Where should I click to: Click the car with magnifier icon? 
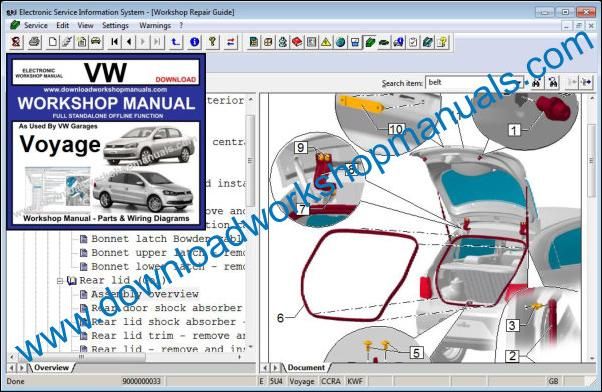[x=398, y=42]
